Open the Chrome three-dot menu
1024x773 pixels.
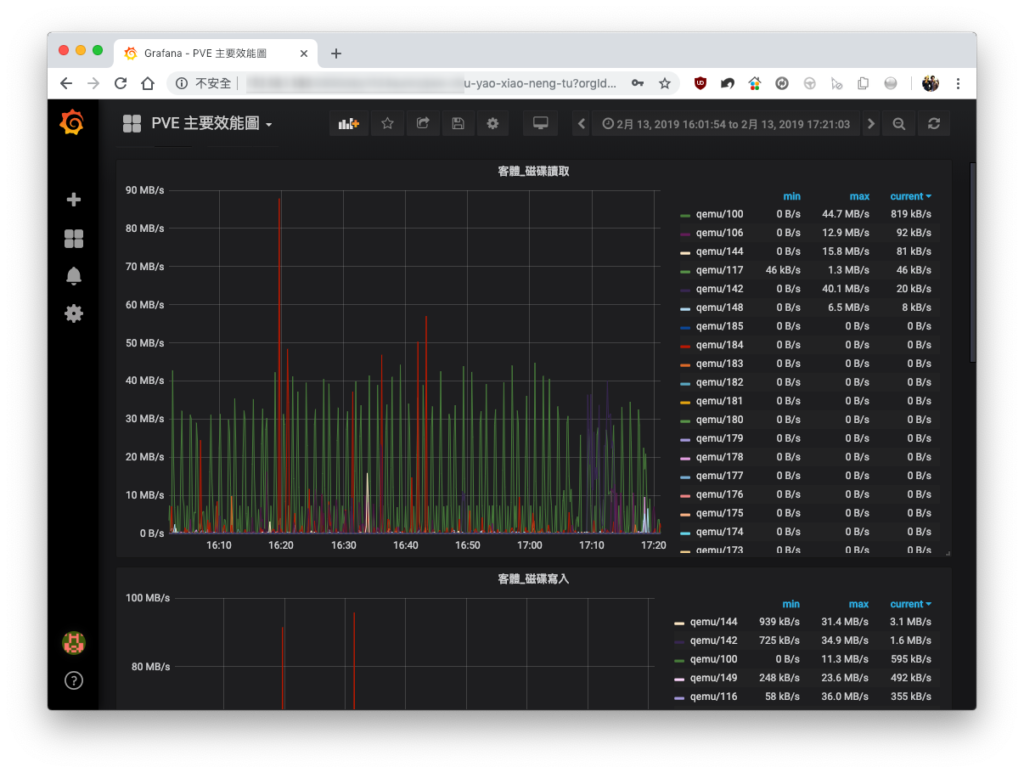tap(958, 84)
